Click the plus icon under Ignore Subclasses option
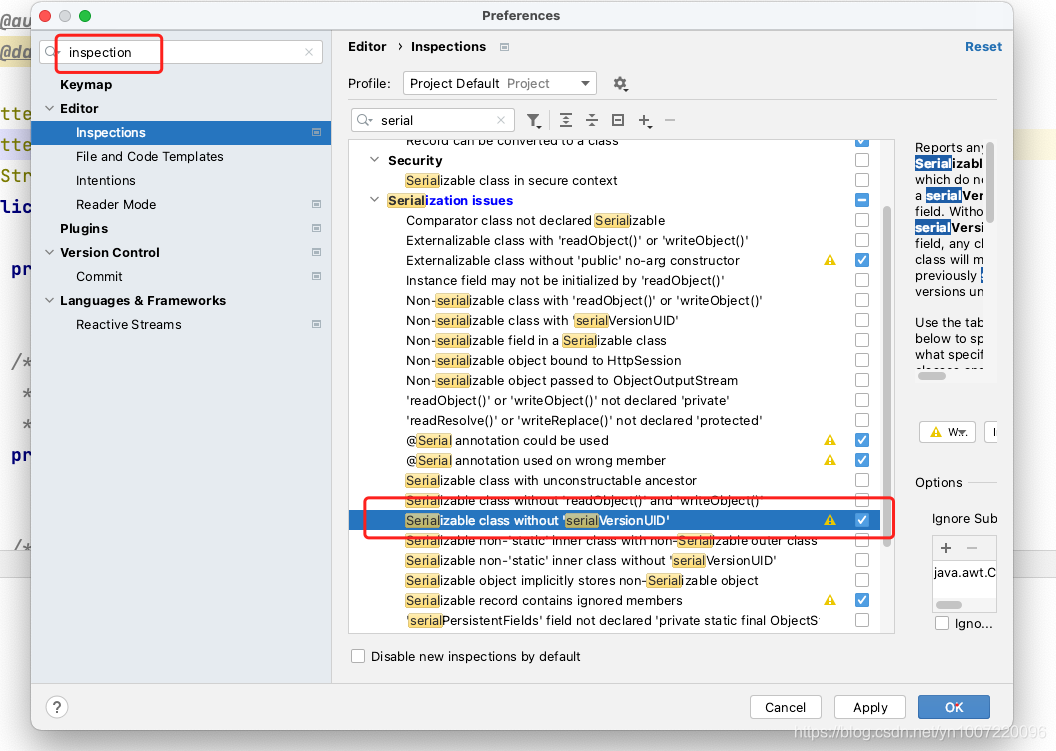The image size is (1056, 751). pyautogui.click(x=946, y=548)
